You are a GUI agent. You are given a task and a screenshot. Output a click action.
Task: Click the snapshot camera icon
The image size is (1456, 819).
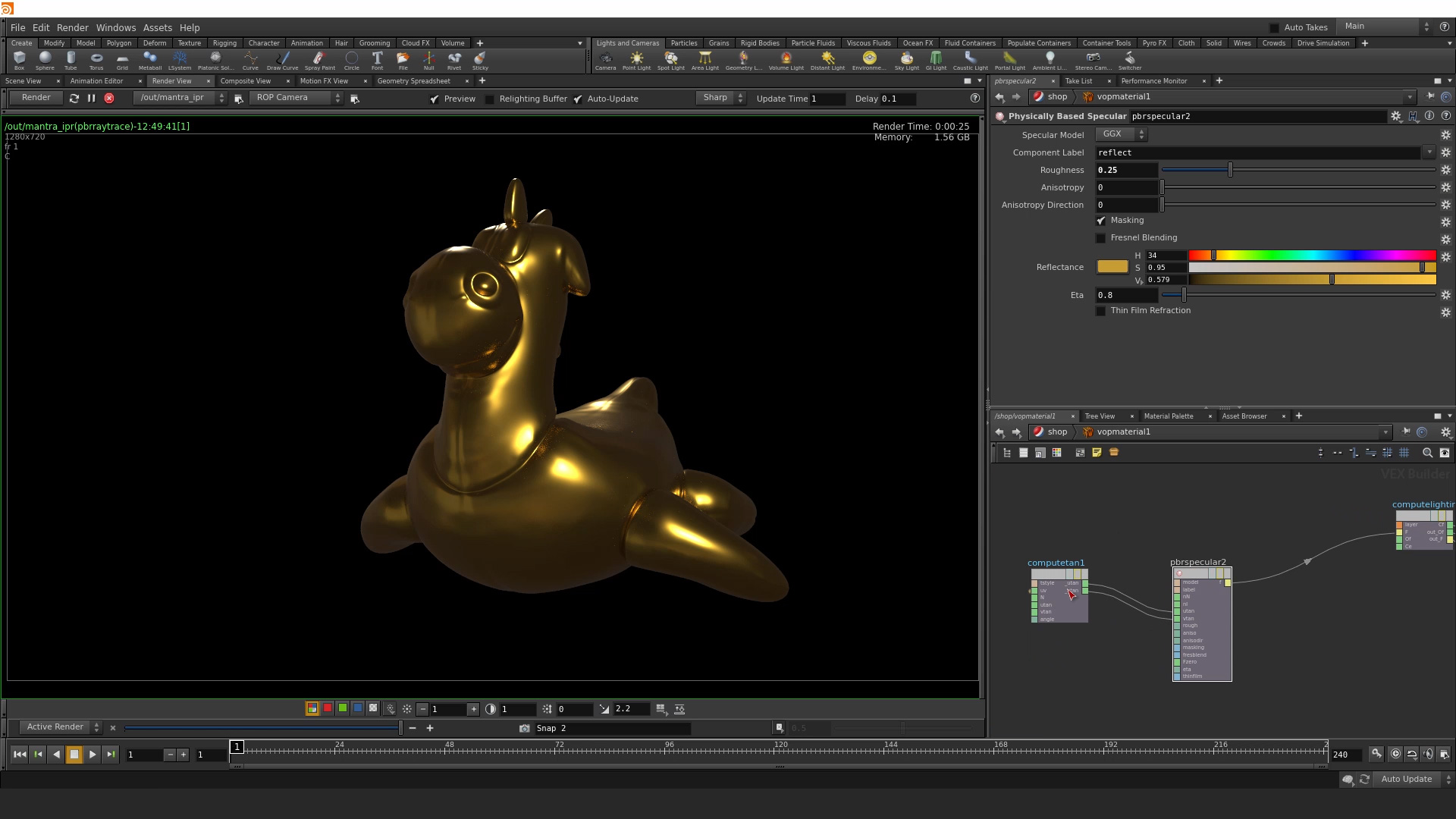click(x=524, y=728)
